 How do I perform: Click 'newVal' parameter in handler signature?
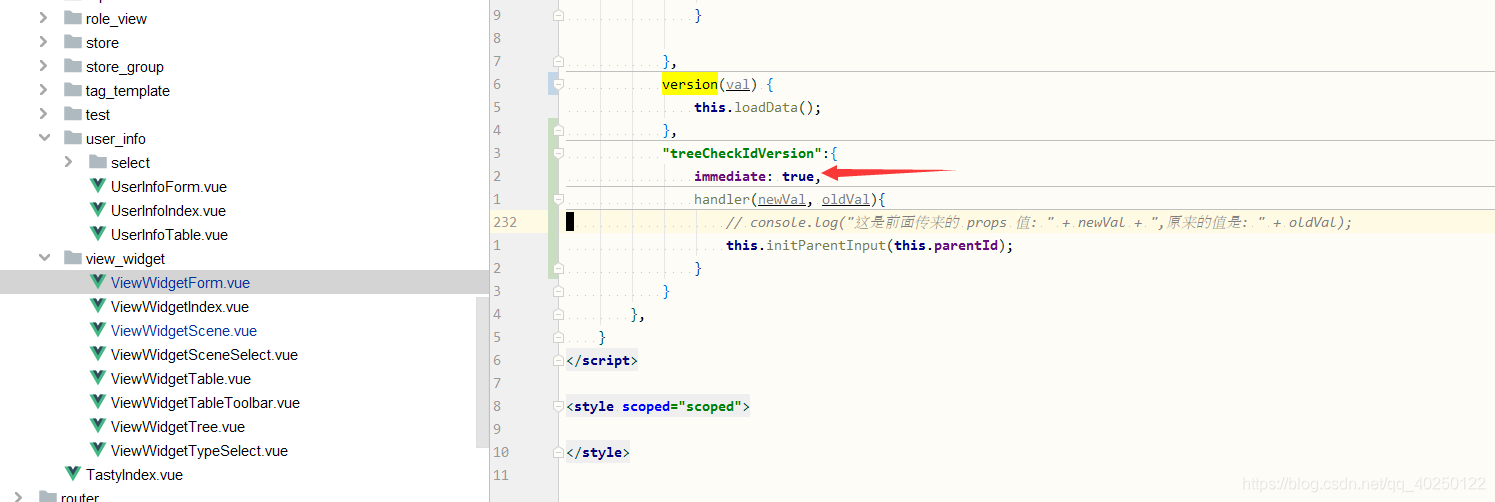pos(782,199)
